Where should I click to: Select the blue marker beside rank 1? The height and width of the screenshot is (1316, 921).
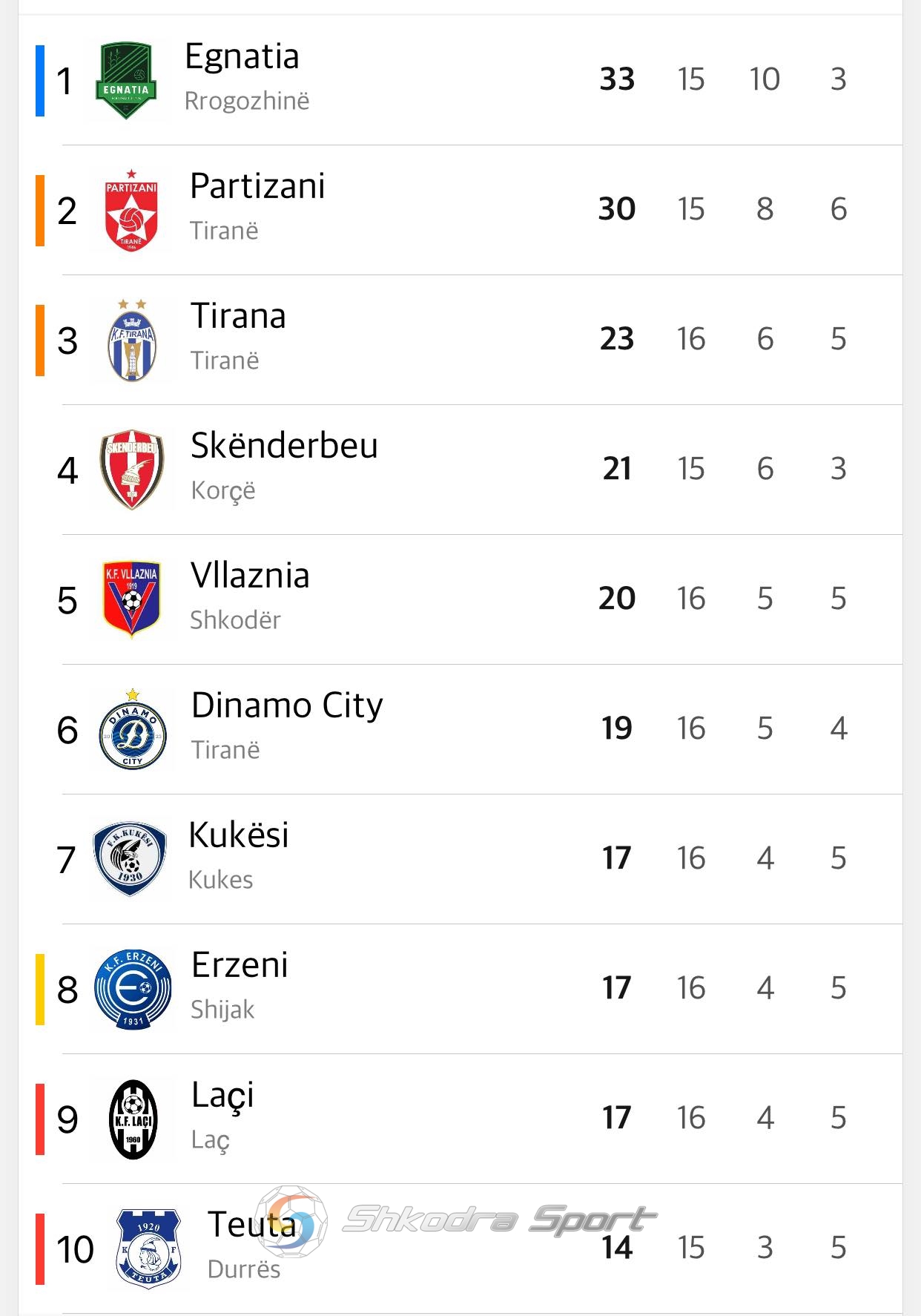(x=40, y=80)
